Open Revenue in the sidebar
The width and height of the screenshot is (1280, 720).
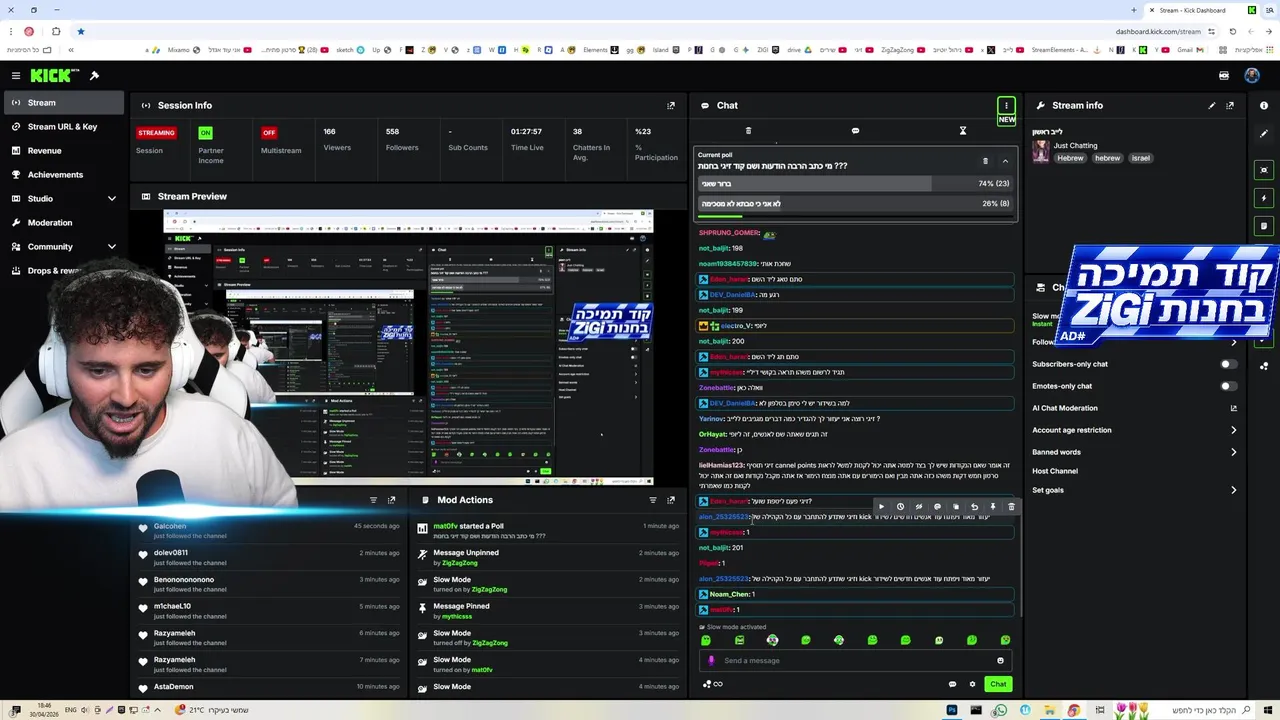64,150
